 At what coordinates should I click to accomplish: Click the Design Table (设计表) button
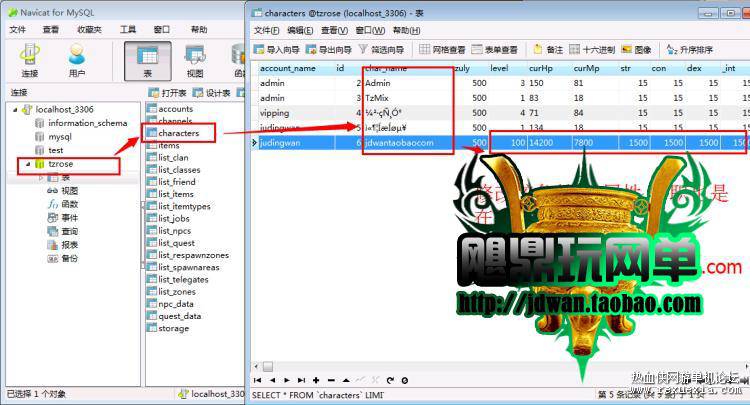tap(212, 93)
